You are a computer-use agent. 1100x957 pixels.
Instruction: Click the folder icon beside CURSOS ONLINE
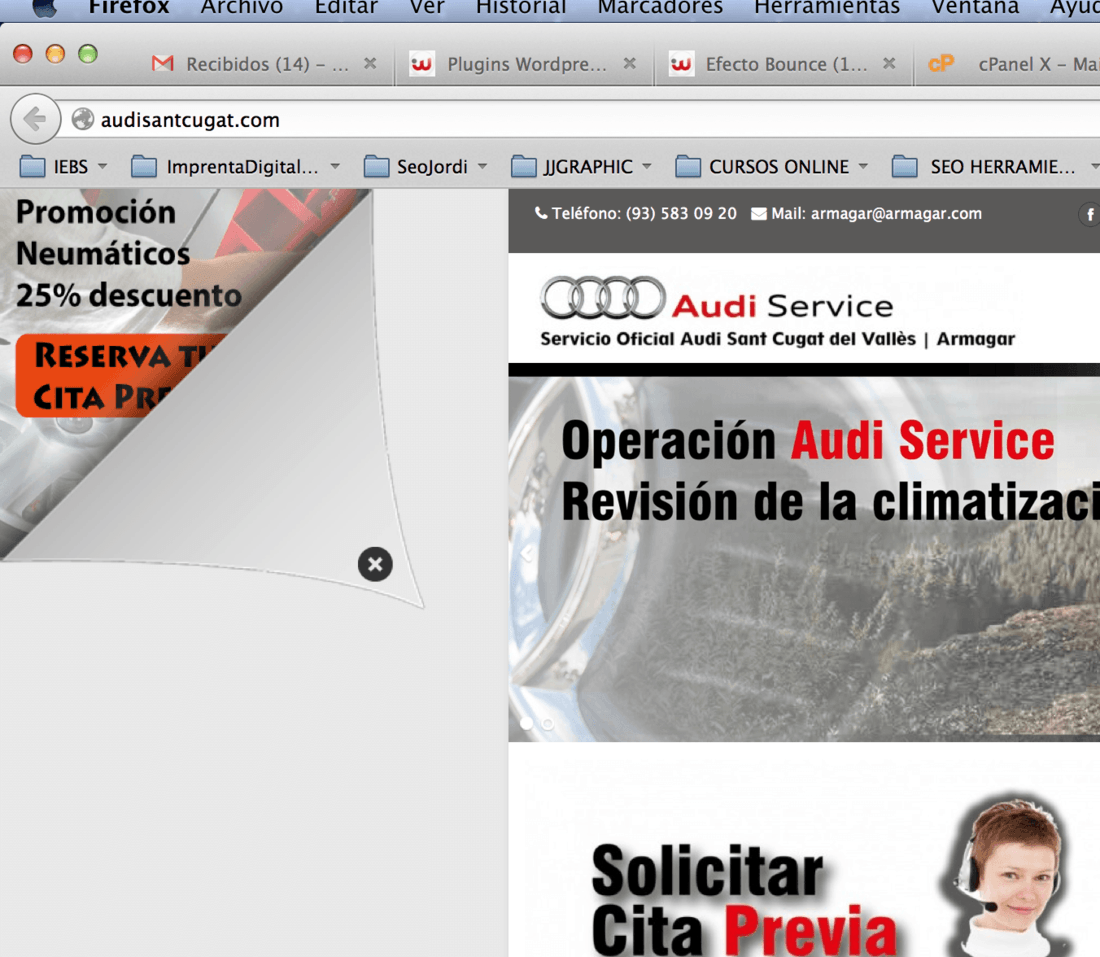pyautogui.click(x=688, y=167)
